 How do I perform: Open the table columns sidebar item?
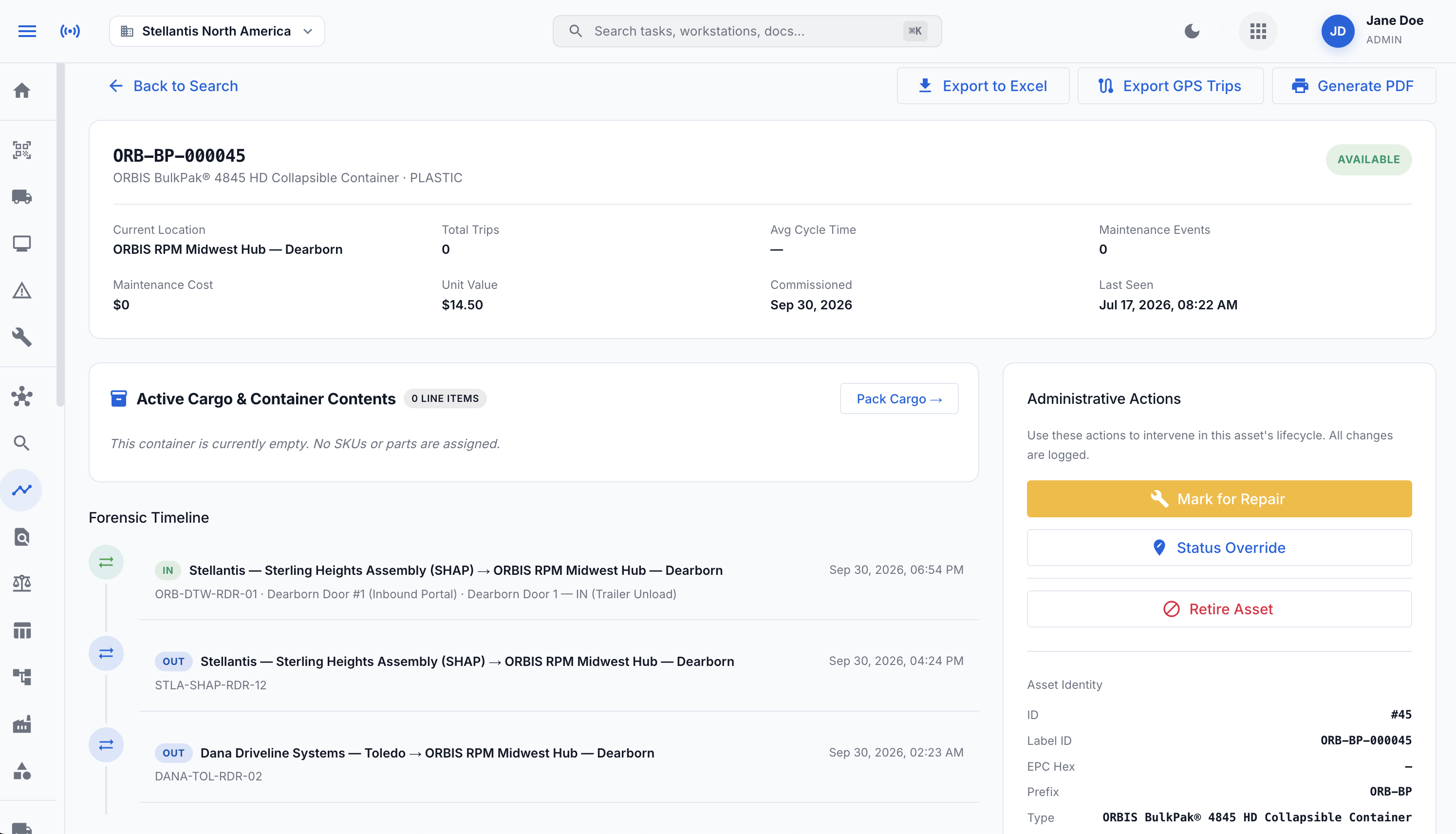pos(22,630)
